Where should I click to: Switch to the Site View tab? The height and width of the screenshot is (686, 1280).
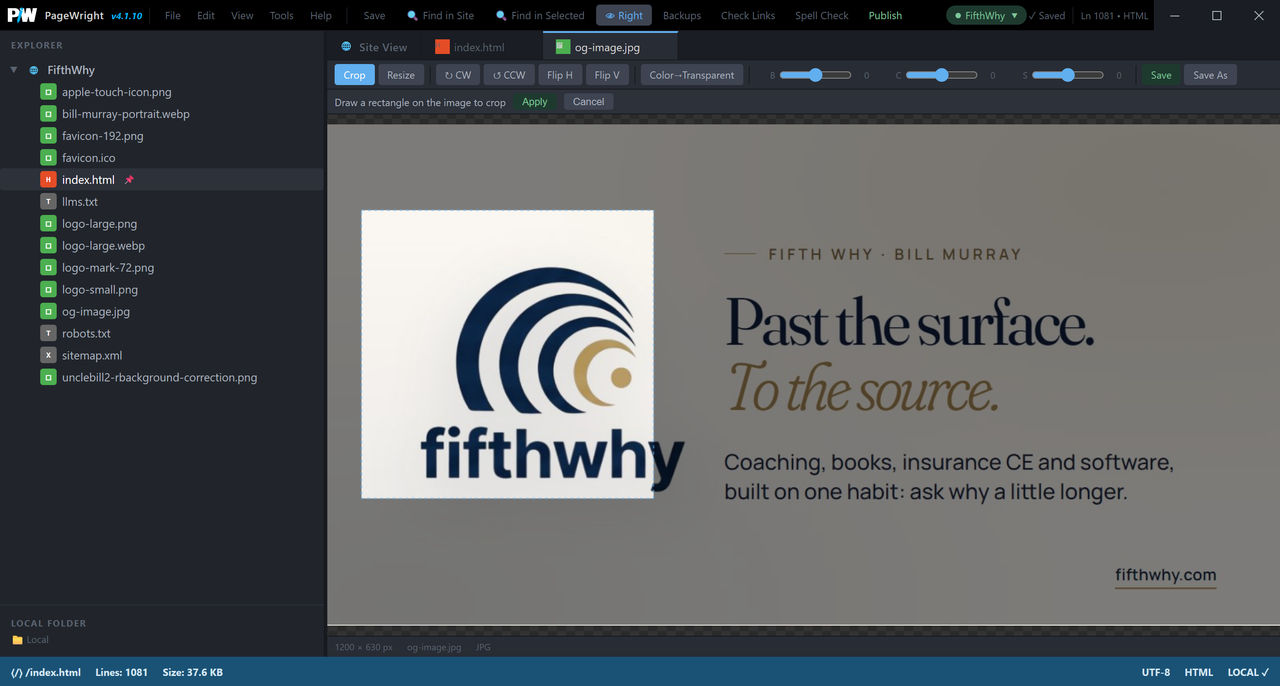[x=374, y=47]
